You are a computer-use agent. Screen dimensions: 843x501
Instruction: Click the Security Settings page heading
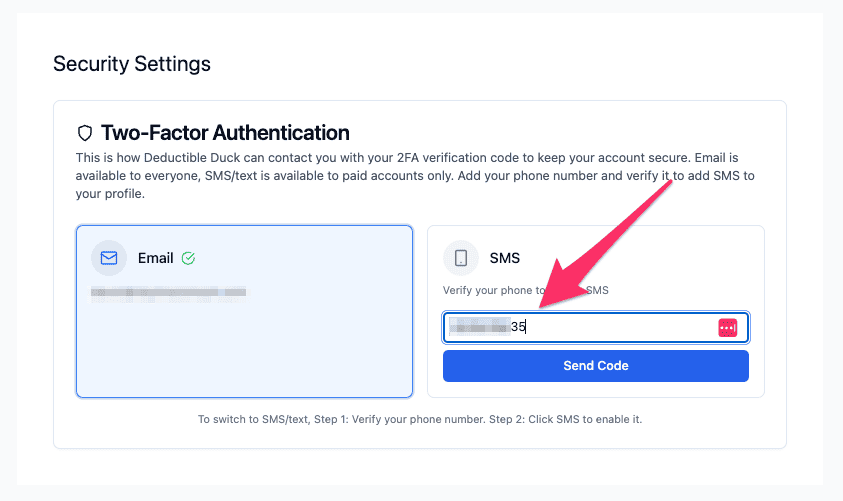132,64
